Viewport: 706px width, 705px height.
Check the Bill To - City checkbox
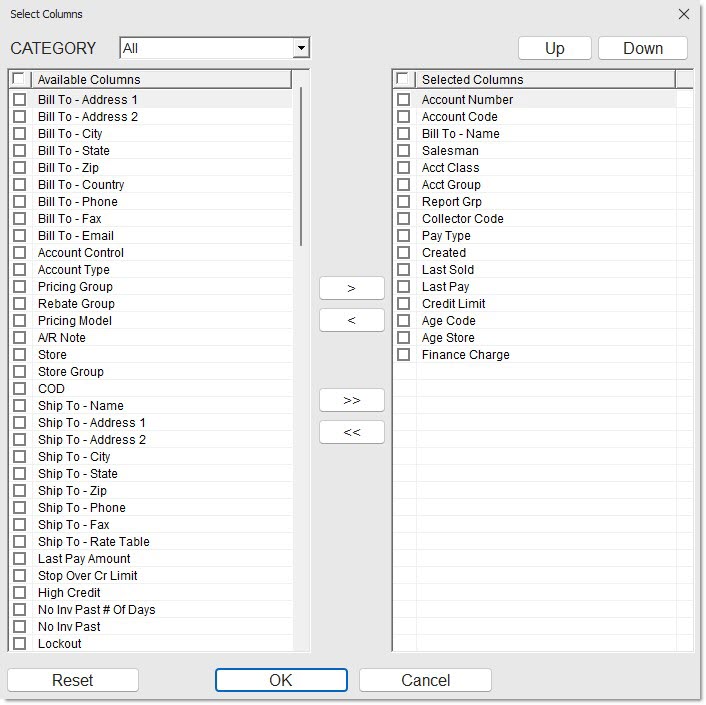click(19, 134)
